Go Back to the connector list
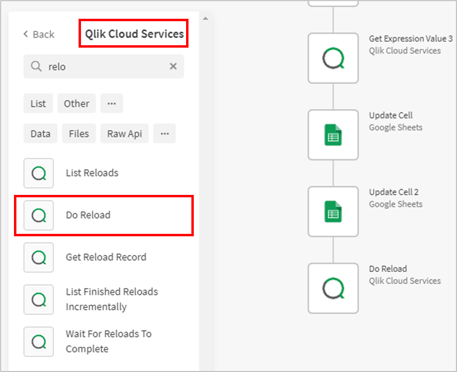457x372 pixels. click(39, 34)
